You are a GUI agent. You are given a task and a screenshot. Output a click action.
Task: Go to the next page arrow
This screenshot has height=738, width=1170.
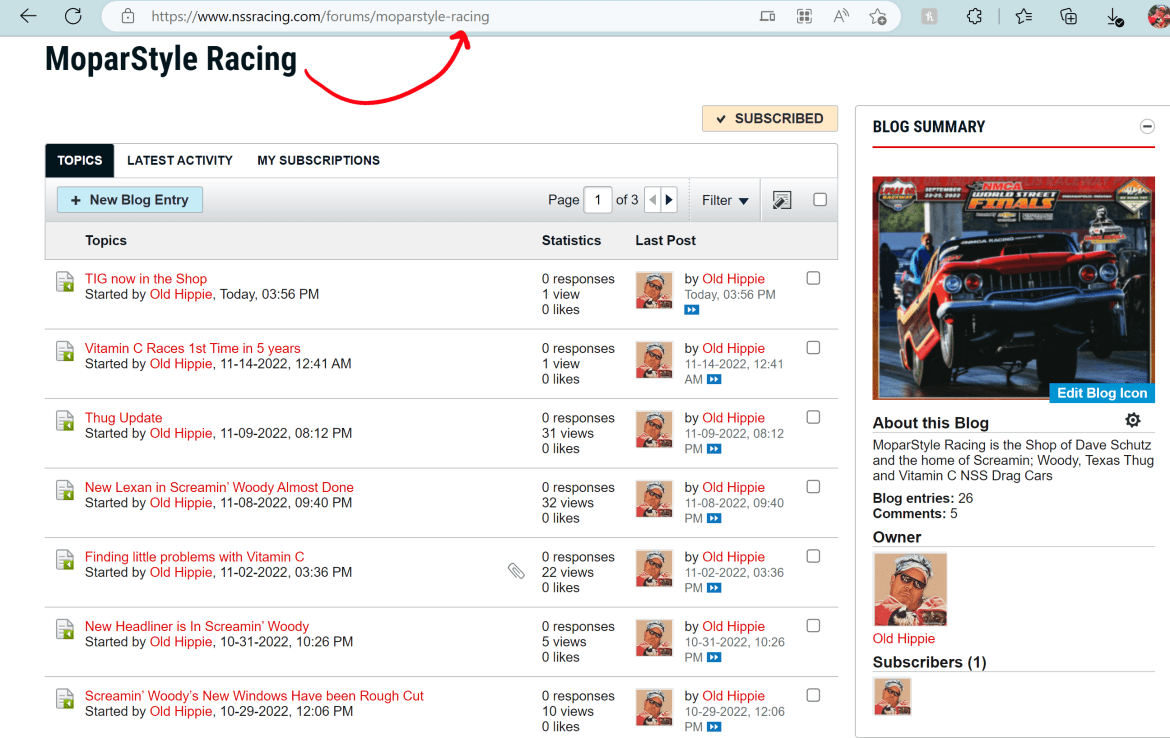669,200
